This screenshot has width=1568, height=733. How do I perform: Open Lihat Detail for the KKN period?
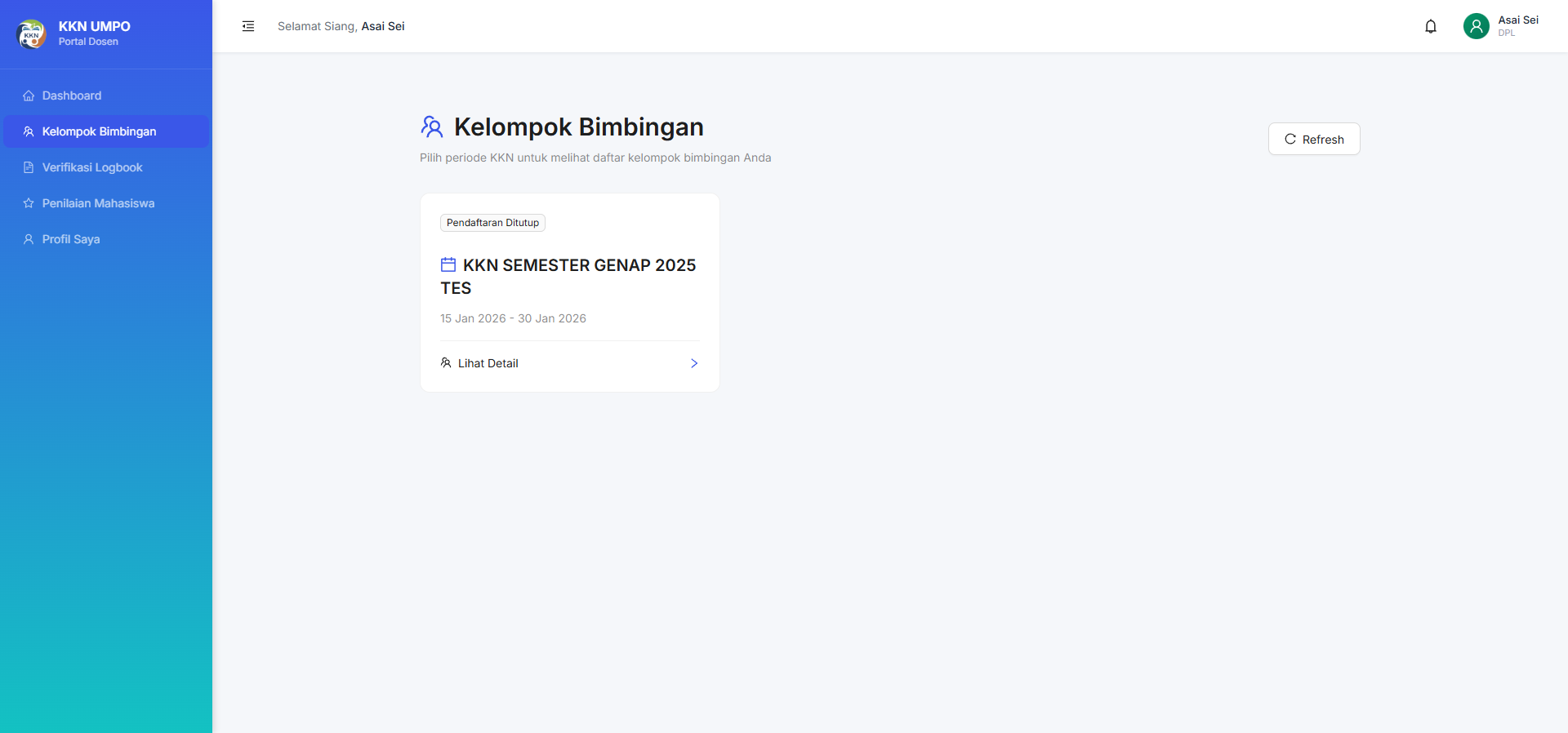(569, 363)
